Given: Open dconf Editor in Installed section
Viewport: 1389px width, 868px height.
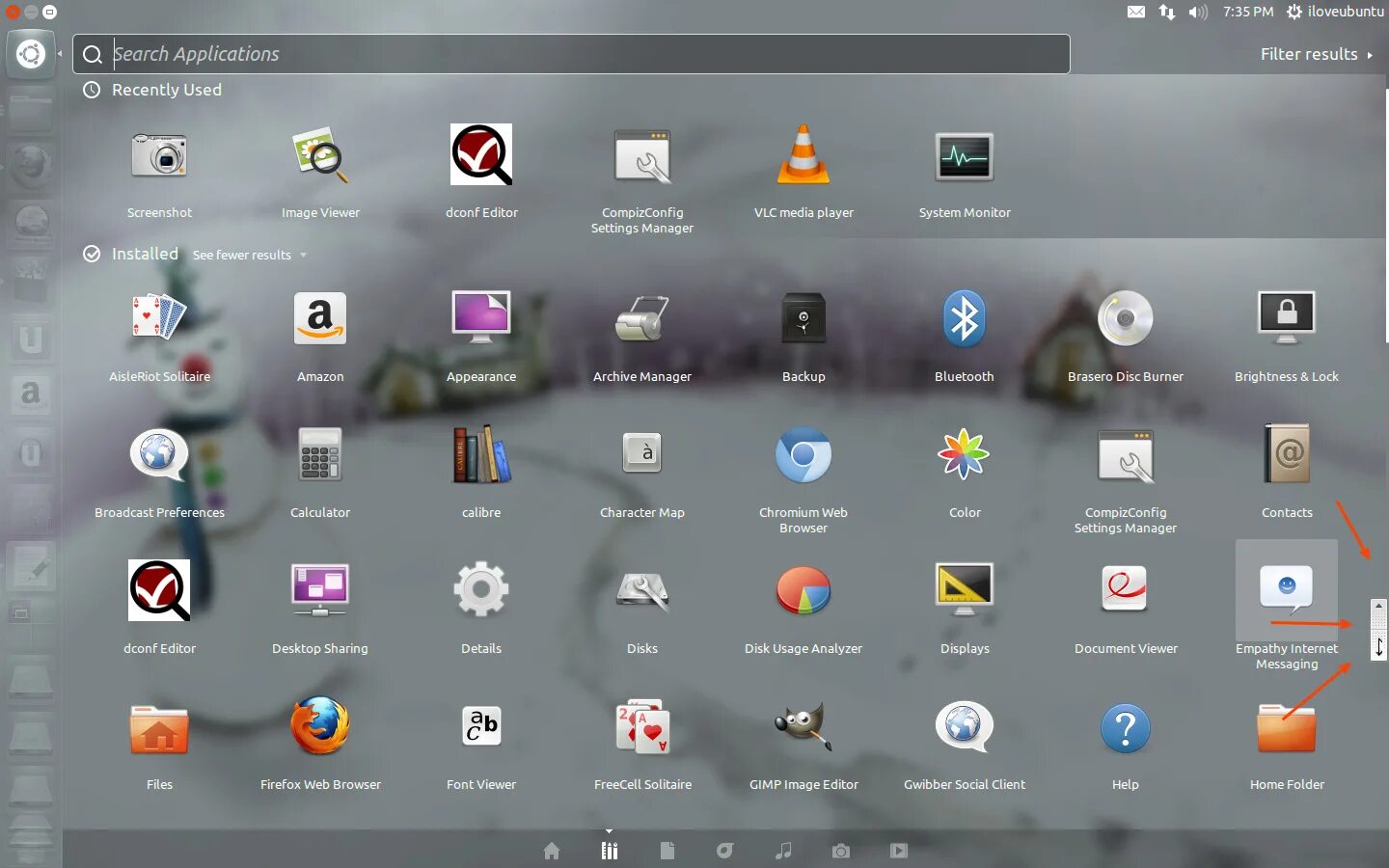Looking at the screenshot, I should coord(159,590).
